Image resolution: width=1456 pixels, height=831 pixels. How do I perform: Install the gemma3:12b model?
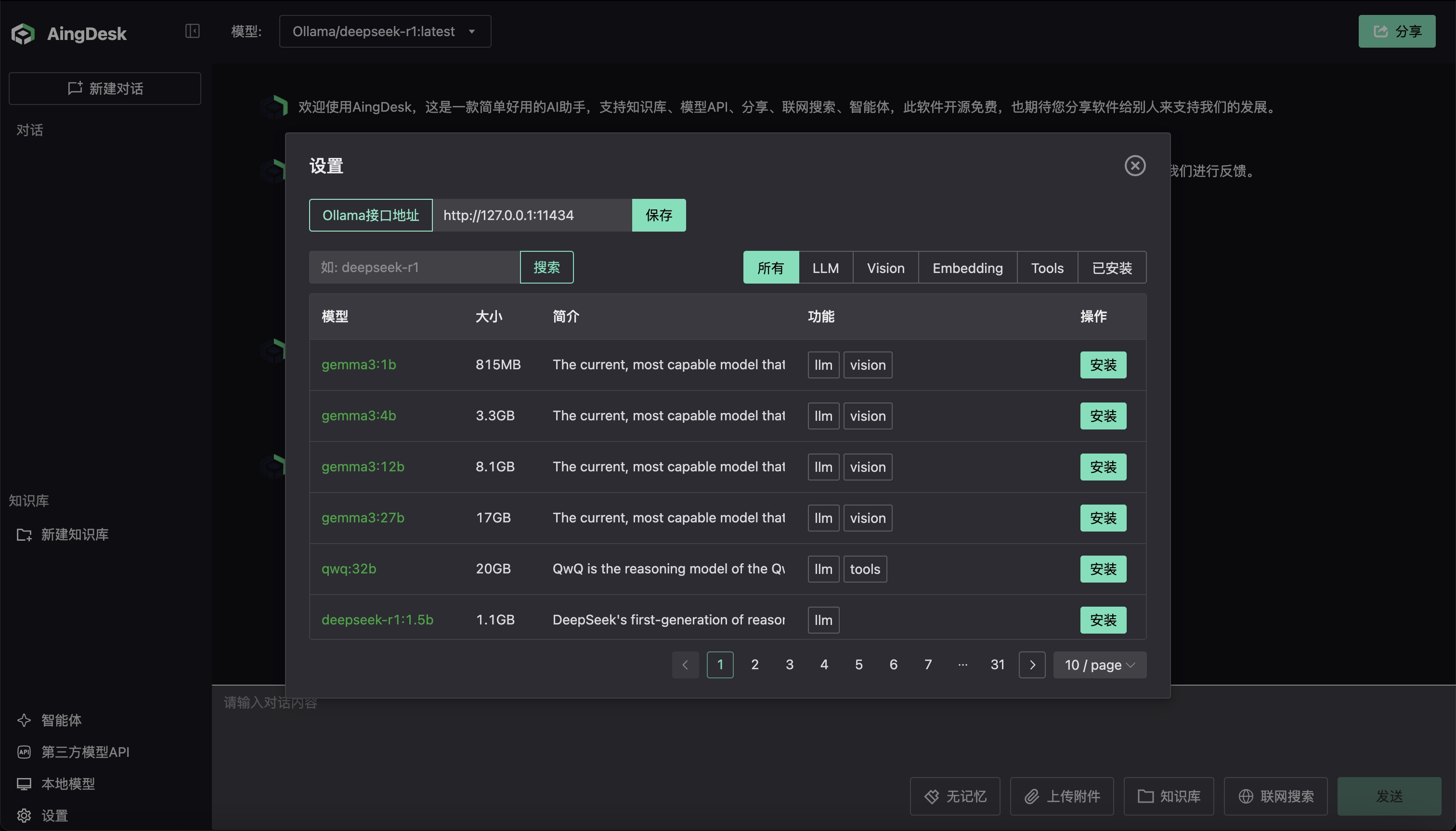[1103, 467]
